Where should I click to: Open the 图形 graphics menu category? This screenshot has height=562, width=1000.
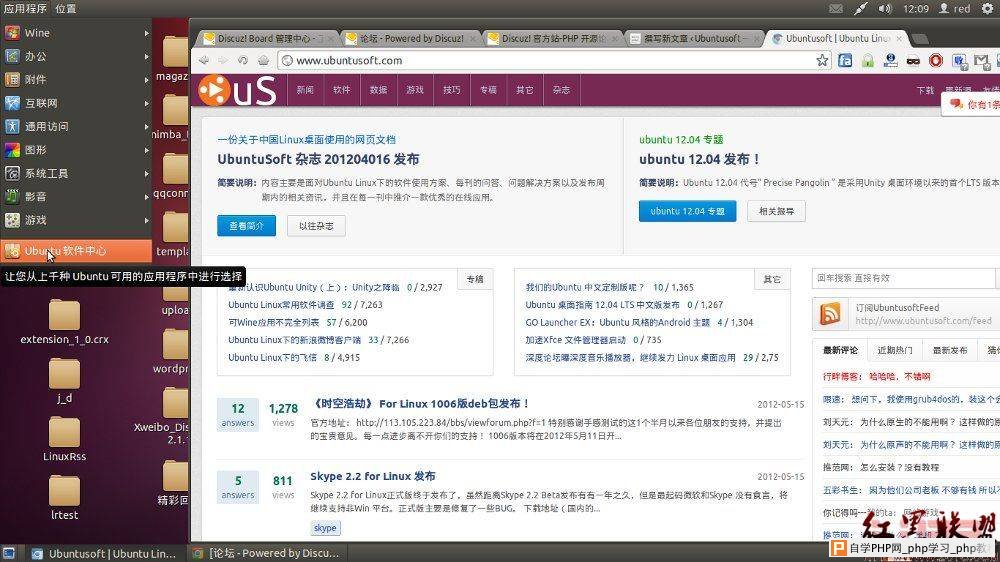click(76, 150)
